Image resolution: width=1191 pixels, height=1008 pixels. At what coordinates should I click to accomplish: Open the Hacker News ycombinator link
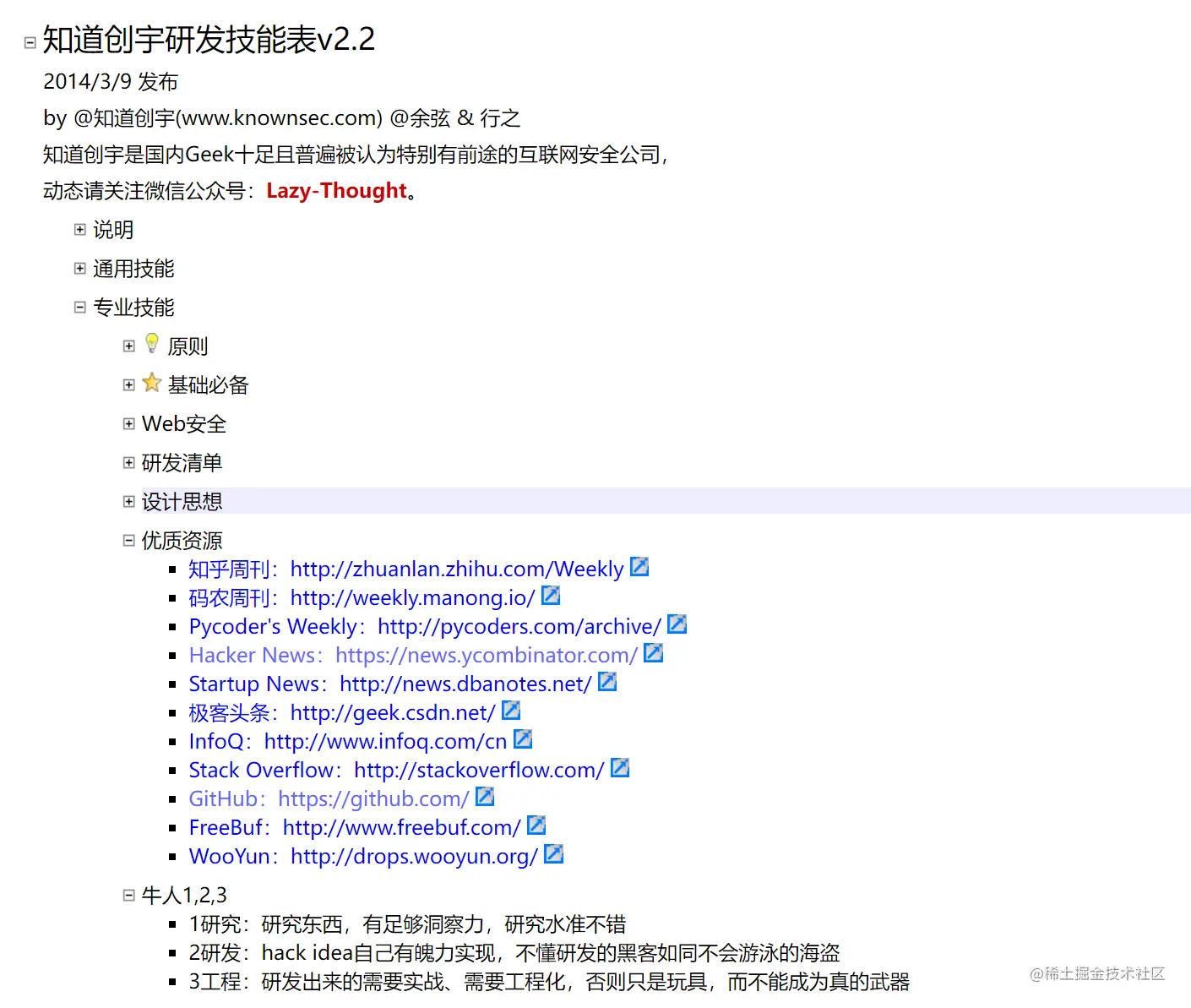[x=413, y=656]
